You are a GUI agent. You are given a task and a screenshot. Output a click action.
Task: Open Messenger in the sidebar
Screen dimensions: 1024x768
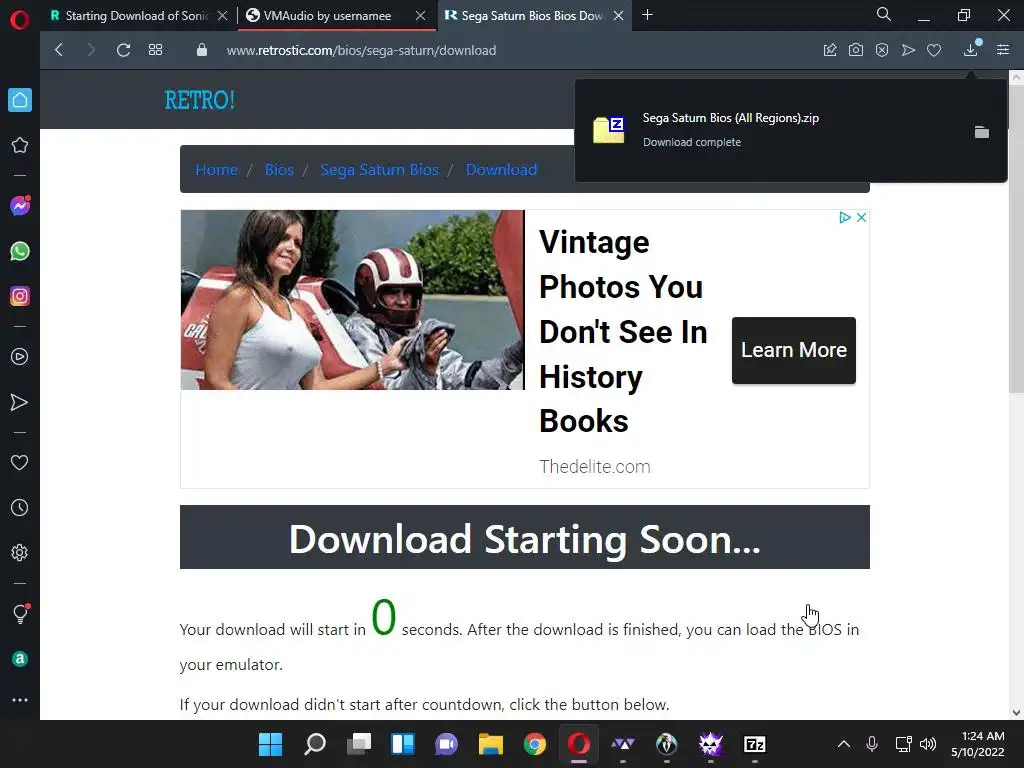tap(20, 206)
